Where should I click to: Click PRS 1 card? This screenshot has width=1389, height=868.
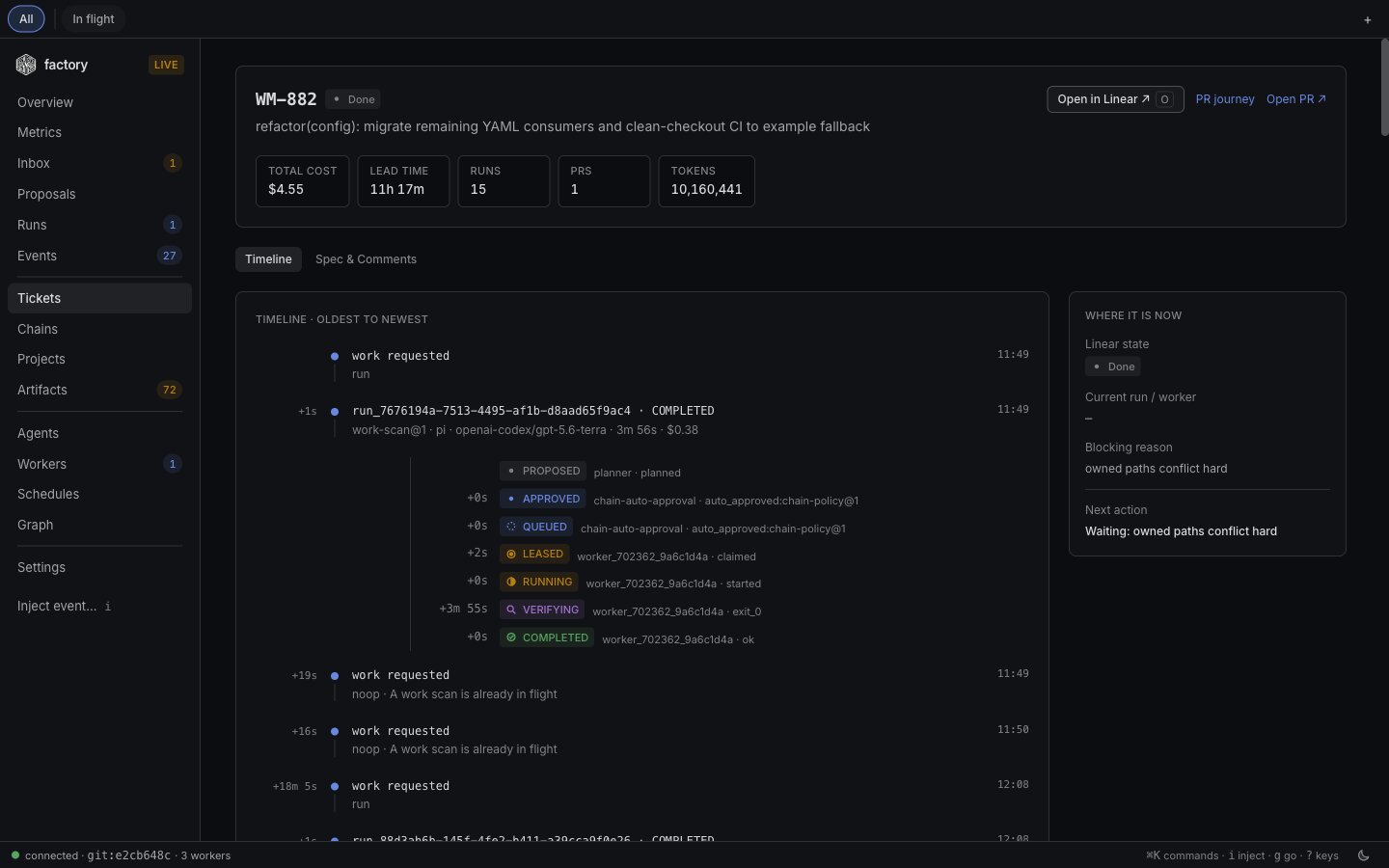(604, 181)
